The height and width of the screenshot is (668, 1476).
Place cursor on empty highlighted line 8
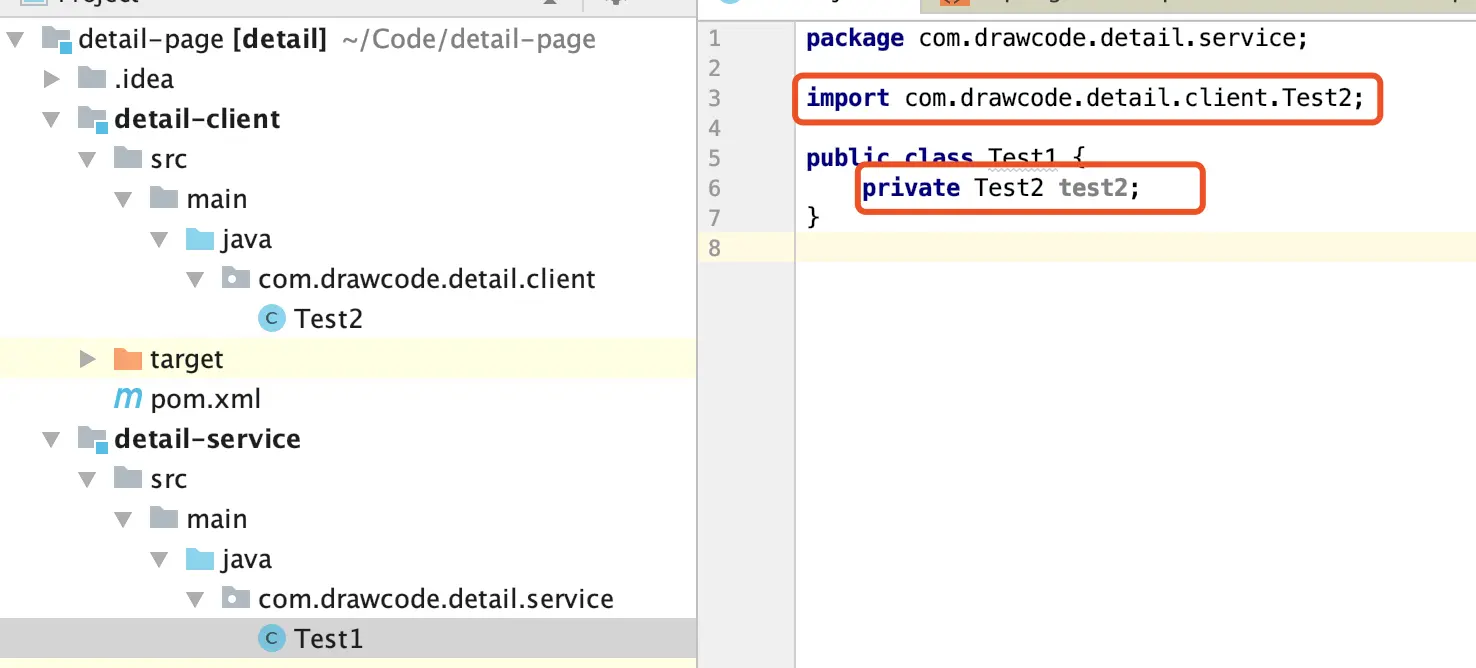pos(1135,248)
